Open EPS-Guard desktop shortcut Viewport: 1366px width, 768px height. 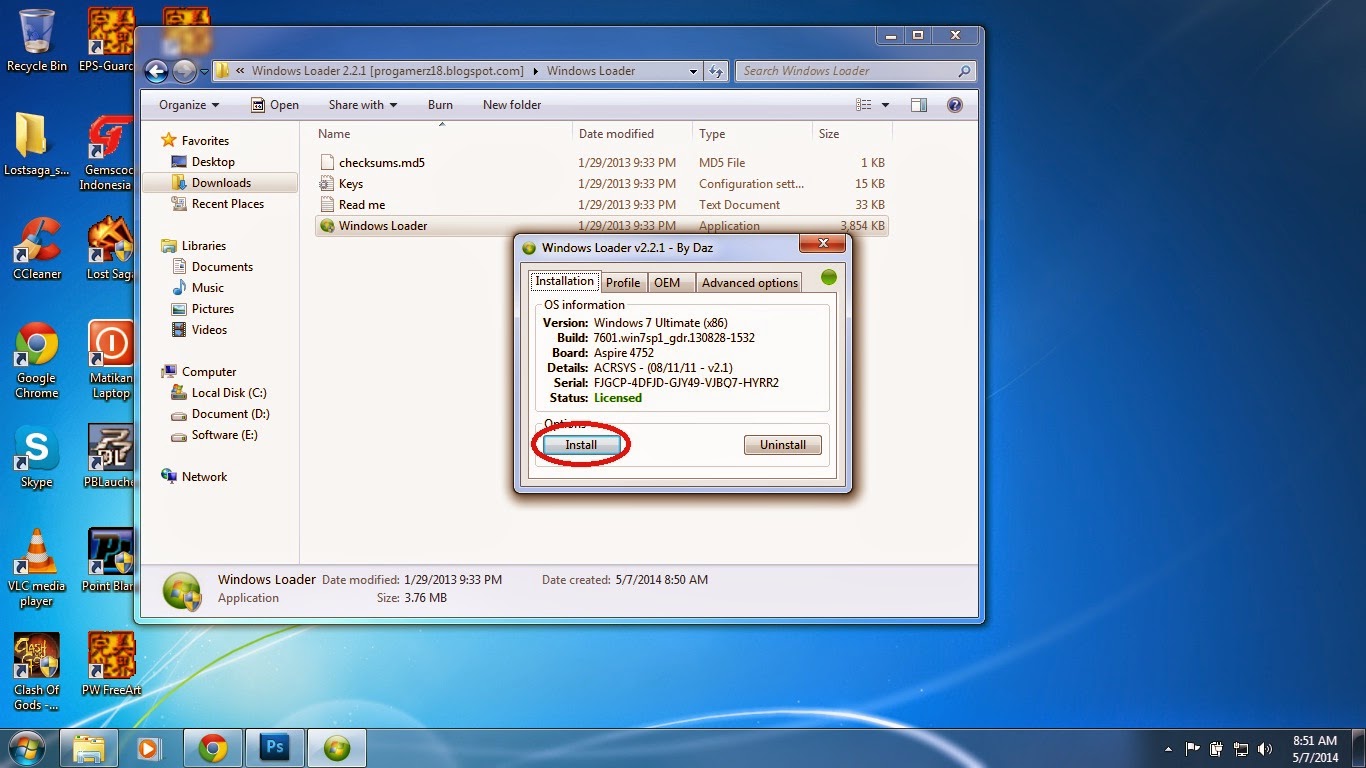tap(109, 40)
